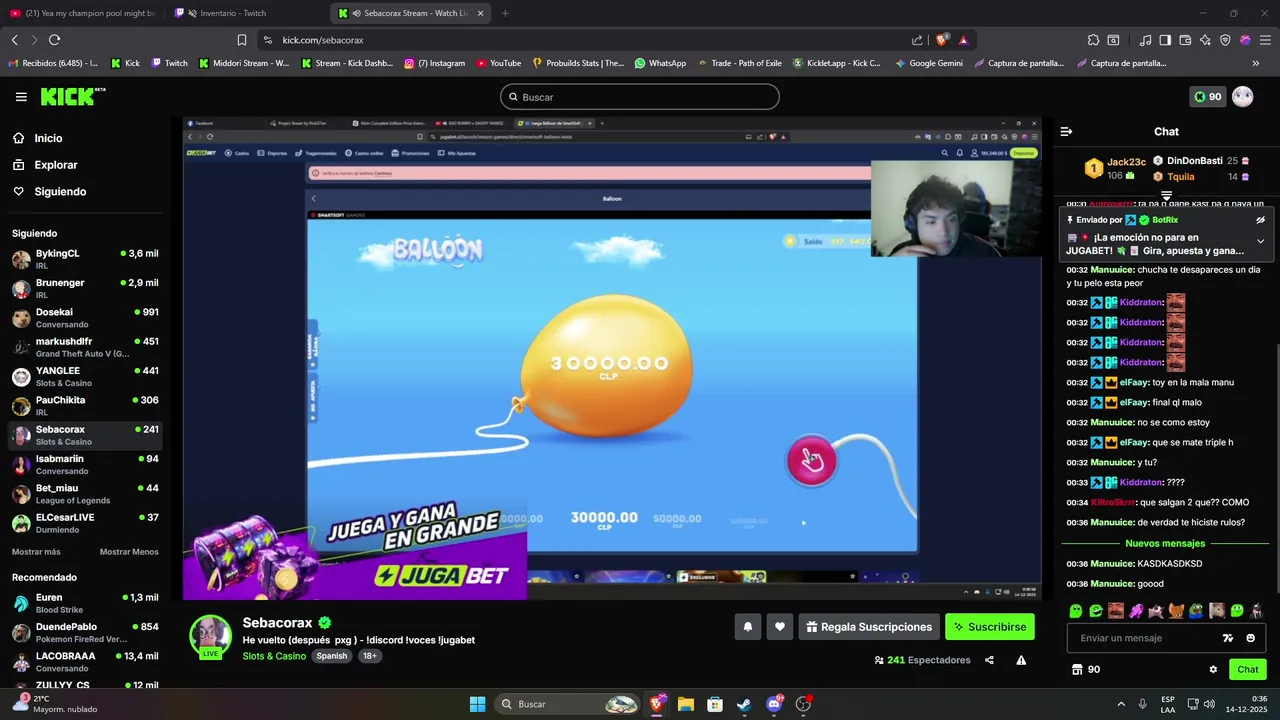
Task: Open recommended channel DuendePablo
Action: (x=85, y=632)
